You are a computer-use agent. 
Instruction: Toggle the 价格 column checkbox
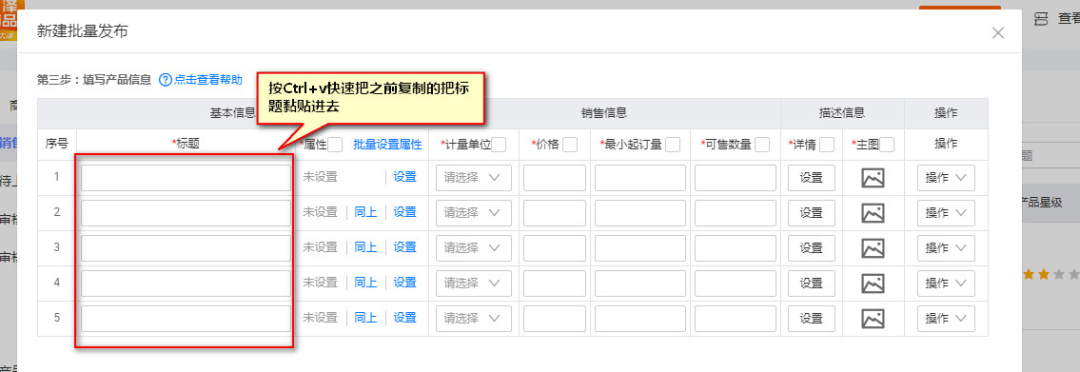coord(570,145)
